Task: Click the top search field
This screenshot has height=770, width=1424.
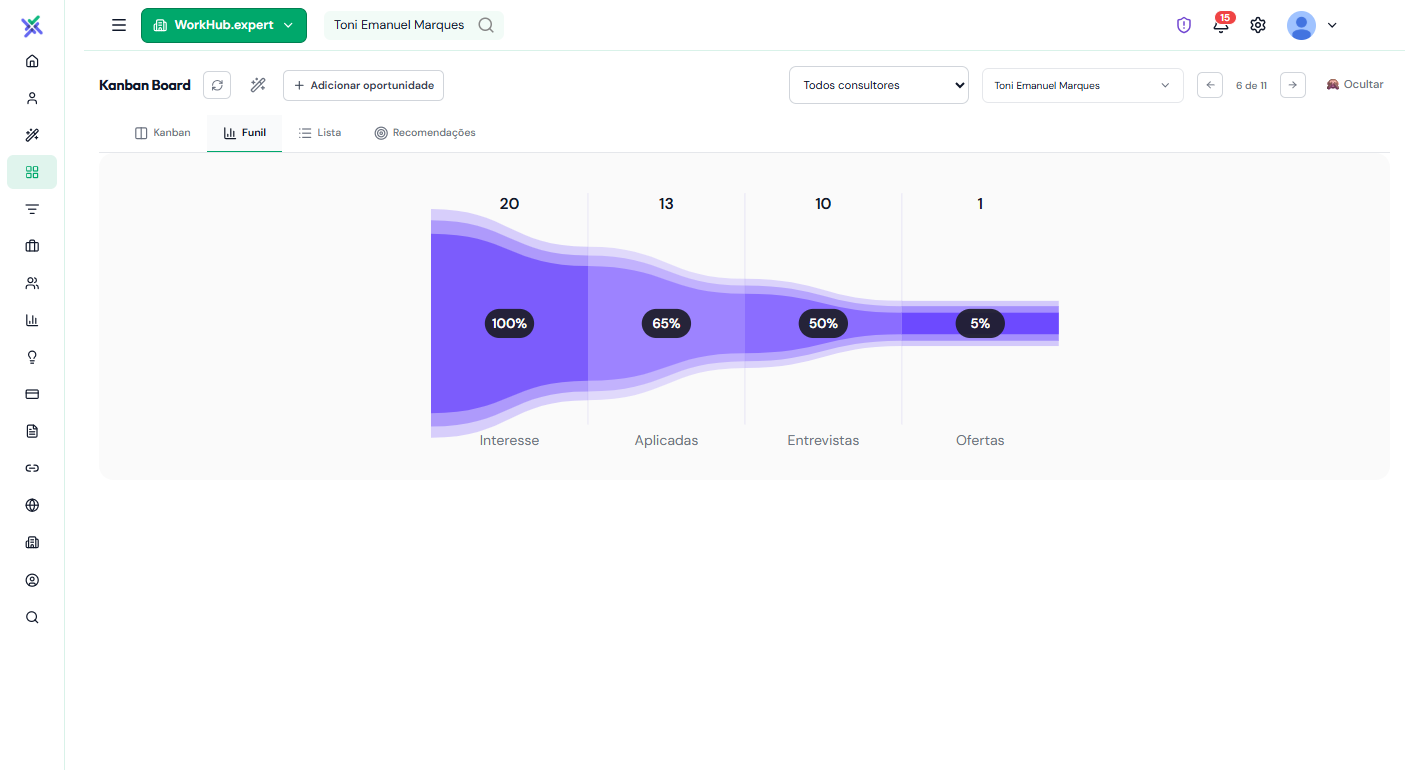Action: 414,25
